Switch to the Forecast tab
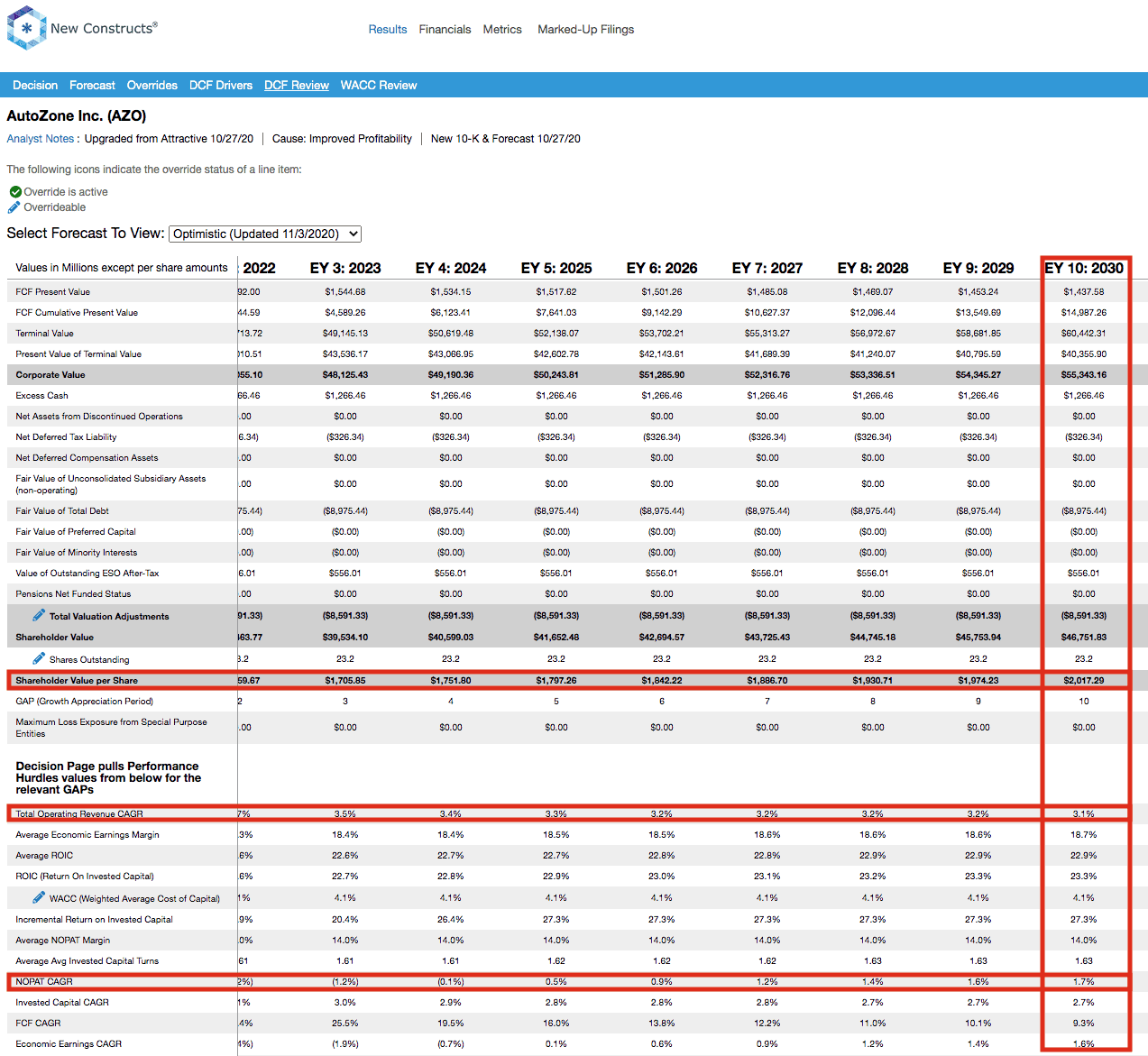This screenshot has width=1148, height=1056. [x=92, y=86]
